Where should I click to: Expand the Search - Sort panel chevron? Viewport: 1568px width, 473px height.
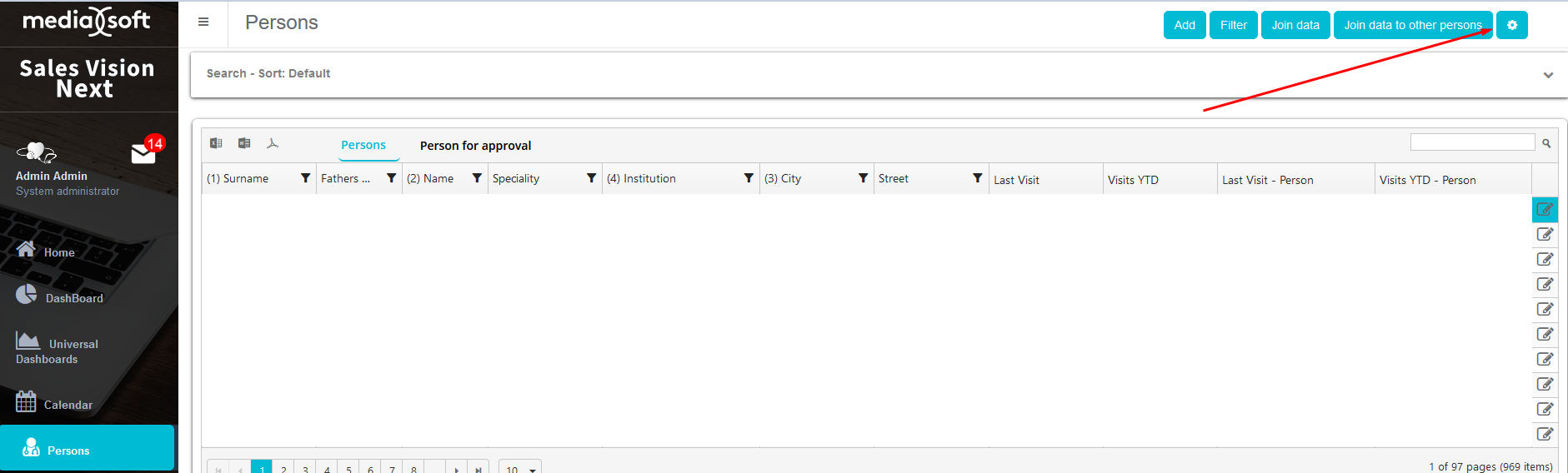1548,75
